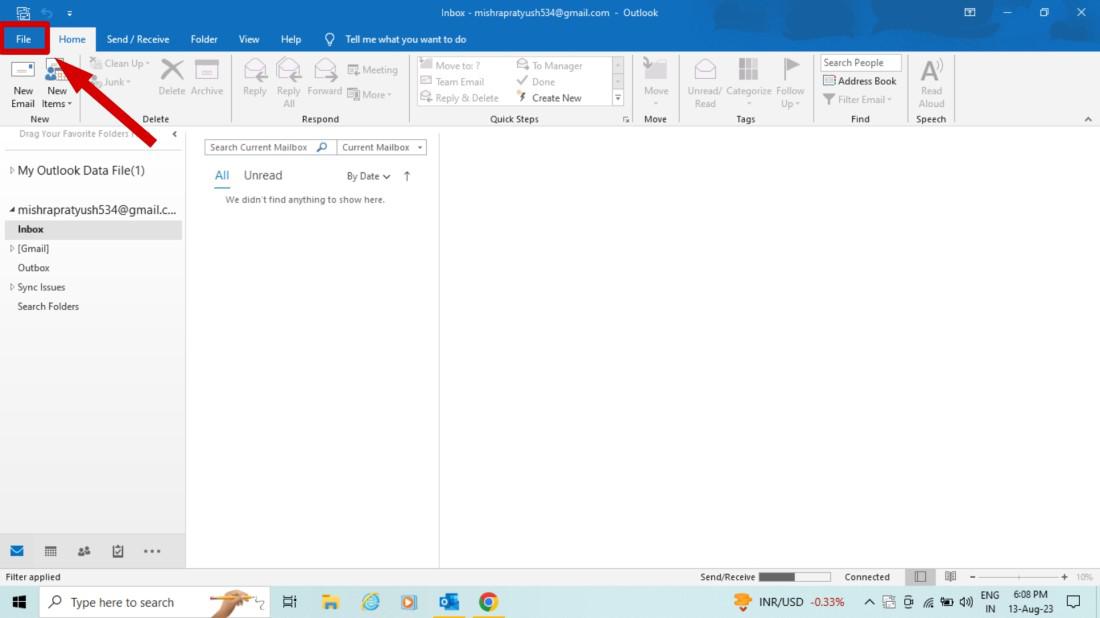Collapse the mishrapratyush534@gmail account tree

click(11, 210)
